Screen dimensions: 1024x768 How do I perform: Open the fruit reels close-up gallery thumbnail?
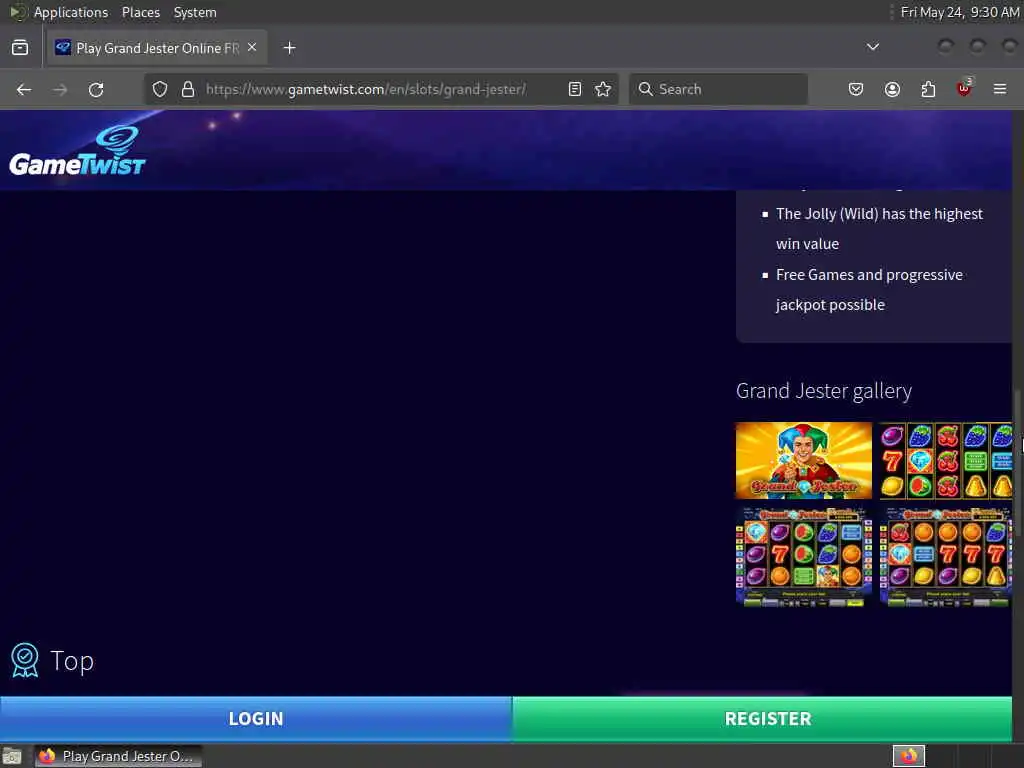946,460
